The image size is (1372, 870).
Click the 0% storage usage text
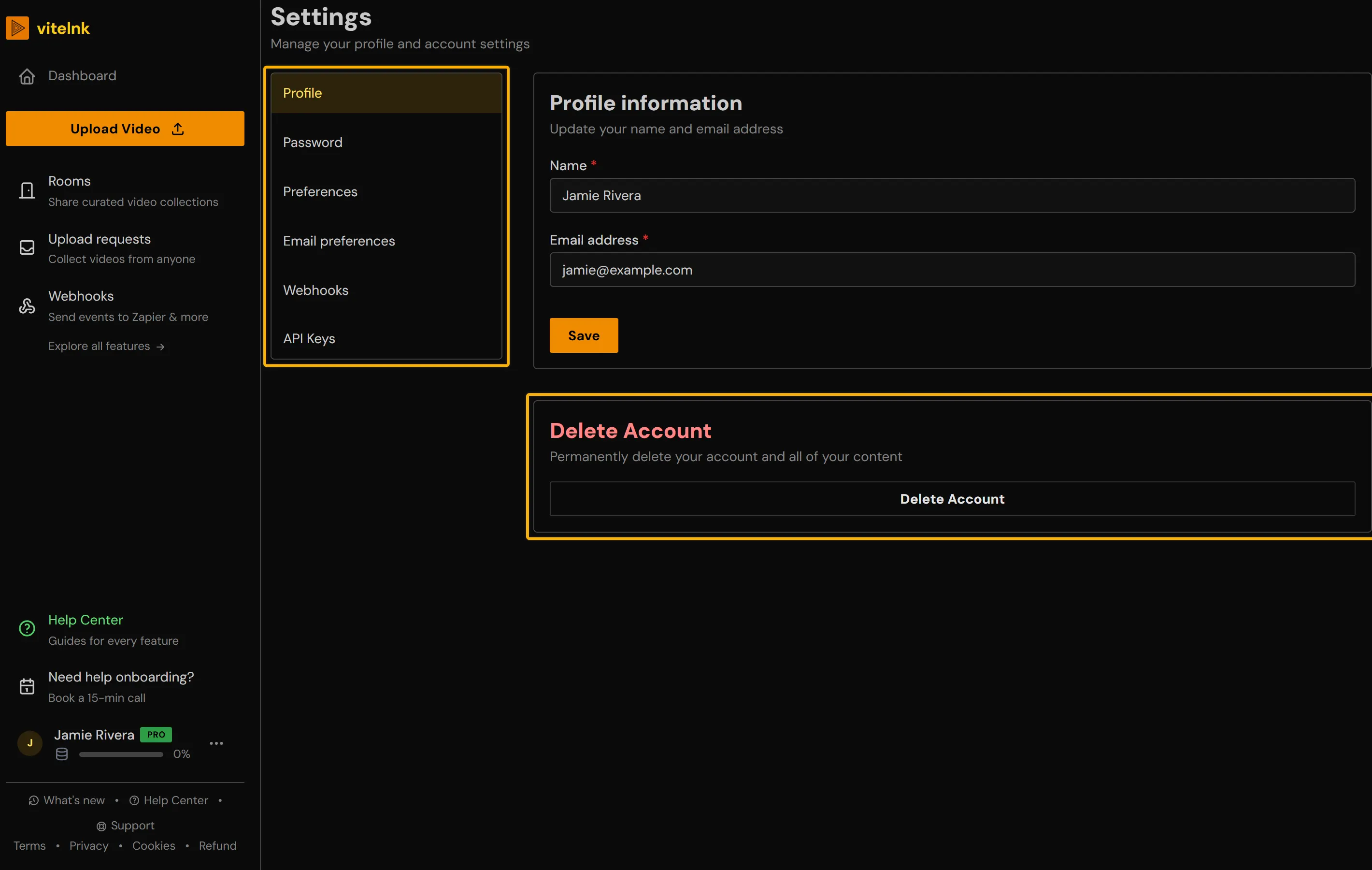point(182,754)
